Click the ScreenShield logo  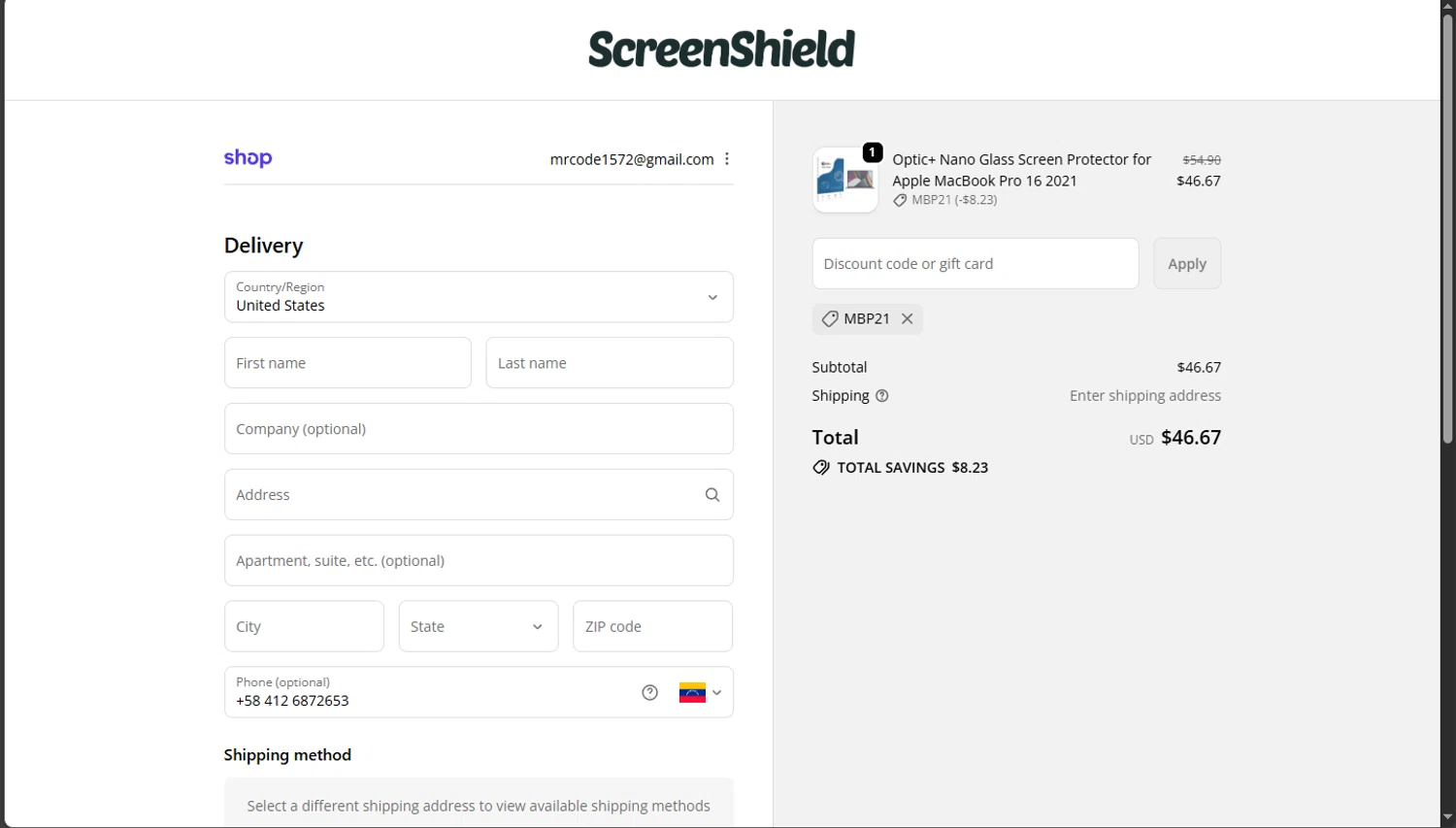point(721,49)
